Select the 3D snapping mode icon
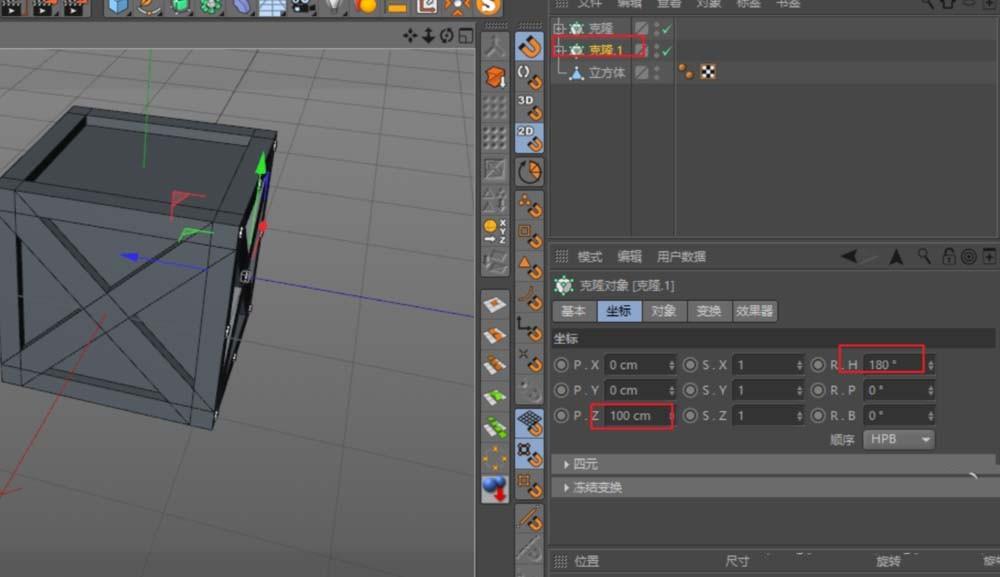 530,100
